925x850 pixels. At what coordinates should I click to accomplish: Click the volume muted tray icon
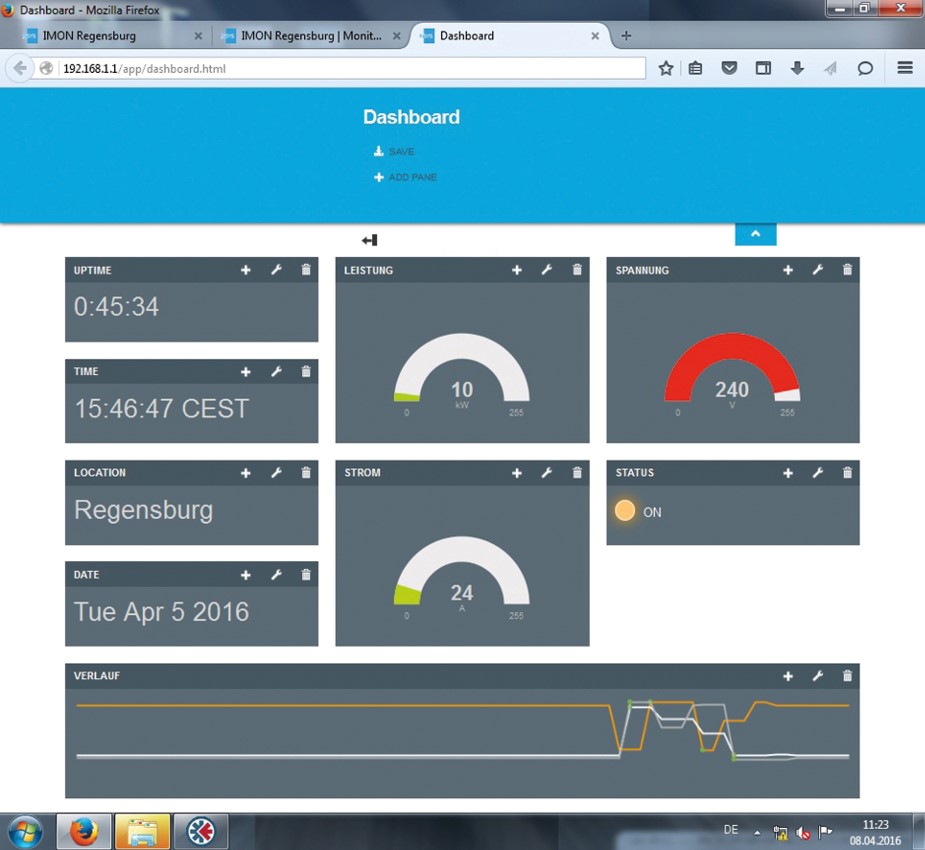tap(803, 832)
